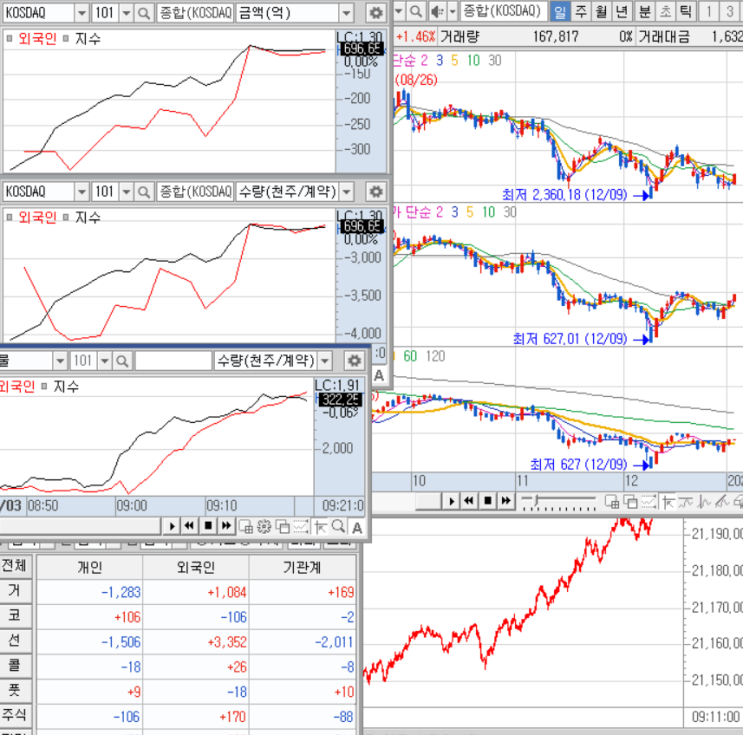The height and width of the screenshot is (735, 743).
Task: Click 전체 row header in investor table
Action: [15, 565]
